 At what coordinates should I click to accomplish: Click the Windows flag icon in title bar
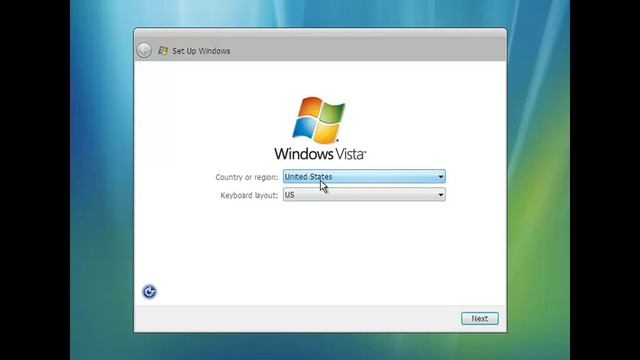pyautogui.click(x=163, y=51)
